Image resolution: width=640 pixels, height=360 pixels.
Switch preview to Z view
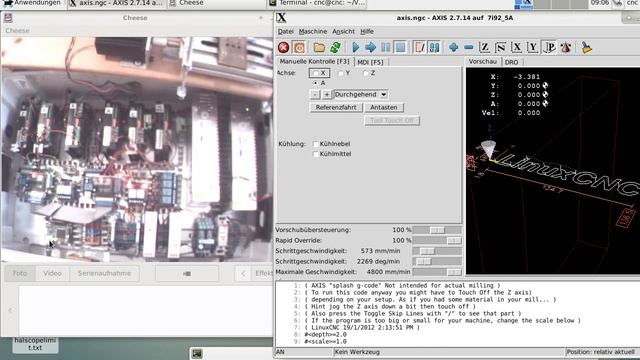click(x=484, y=47)
